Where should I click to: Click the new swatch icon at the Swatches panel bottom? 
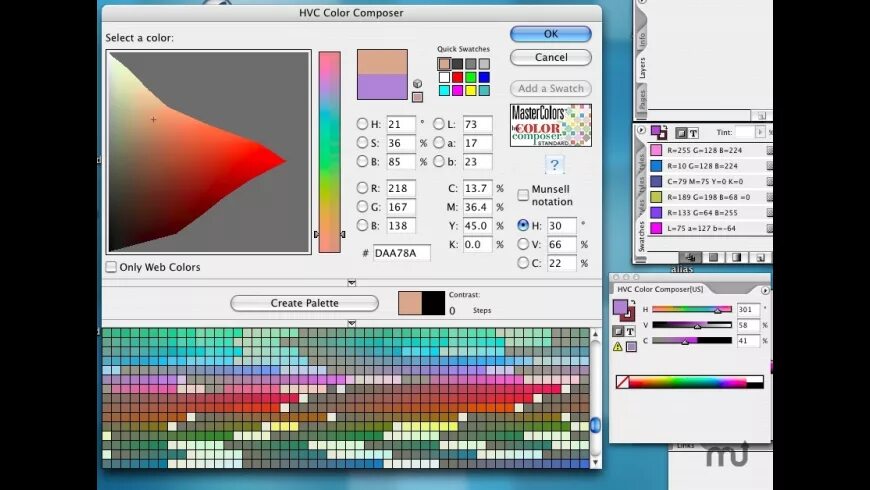[x=760, y=257]
